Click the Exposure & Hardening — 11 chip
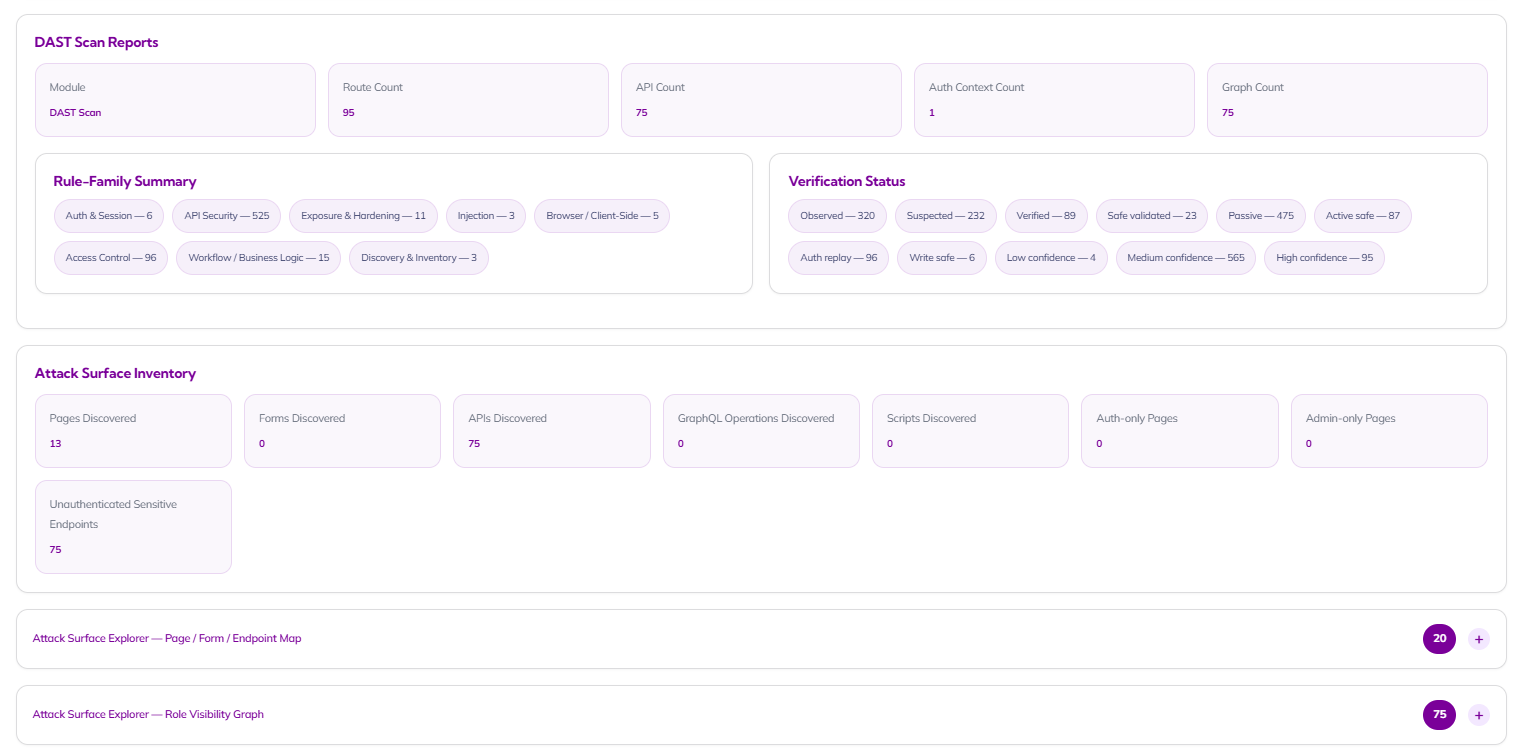Screen dimensions: 1524x756 tap(363, 216)
